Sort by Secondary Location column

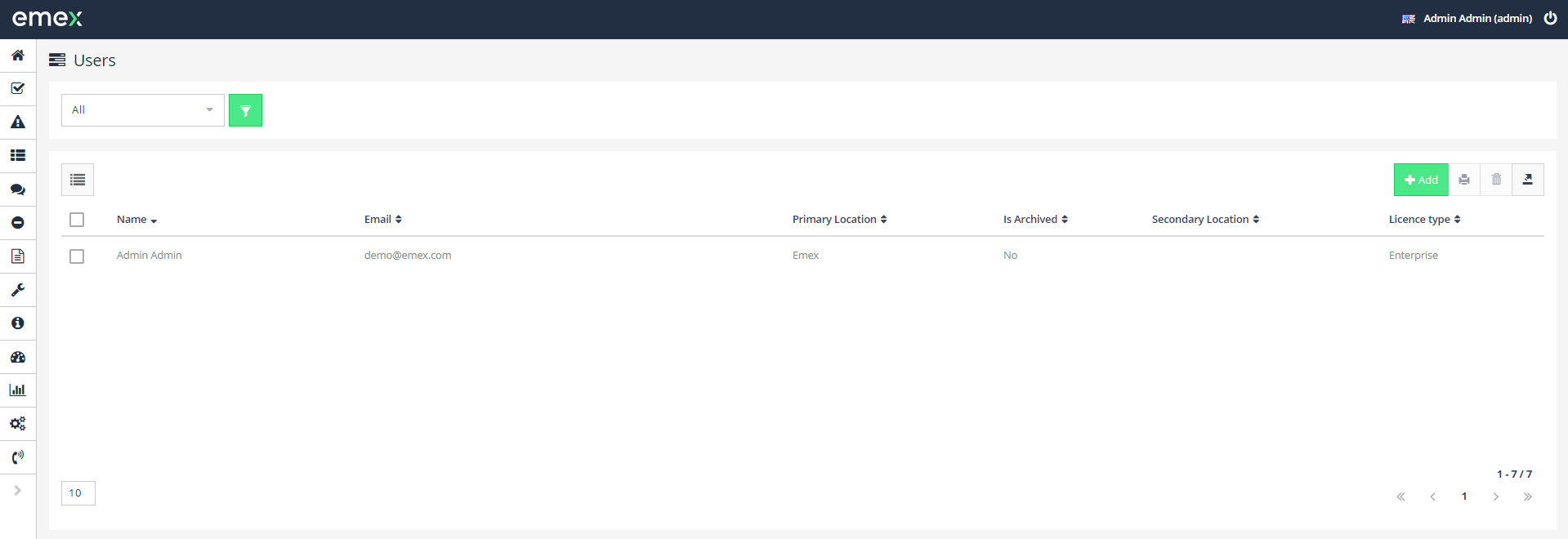coord(1206,220)
